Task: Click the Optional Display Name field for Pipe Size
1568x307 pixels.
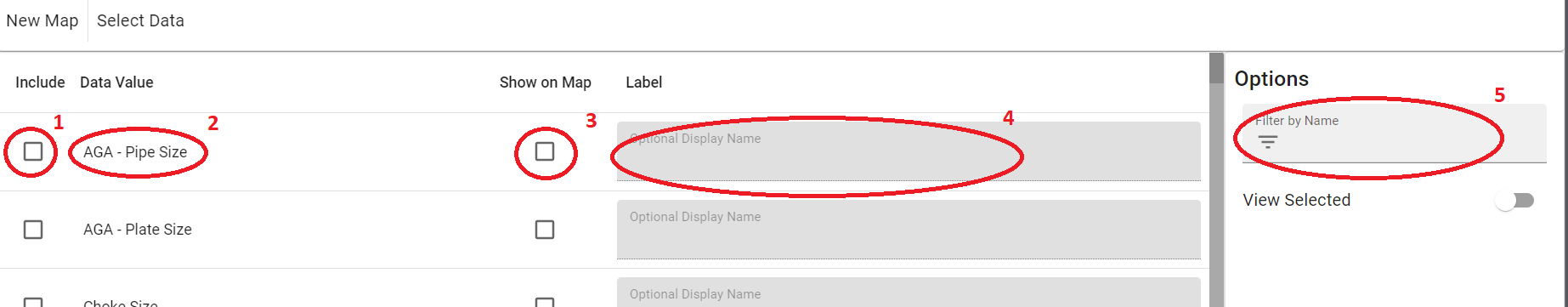Action: pos(909,151)
